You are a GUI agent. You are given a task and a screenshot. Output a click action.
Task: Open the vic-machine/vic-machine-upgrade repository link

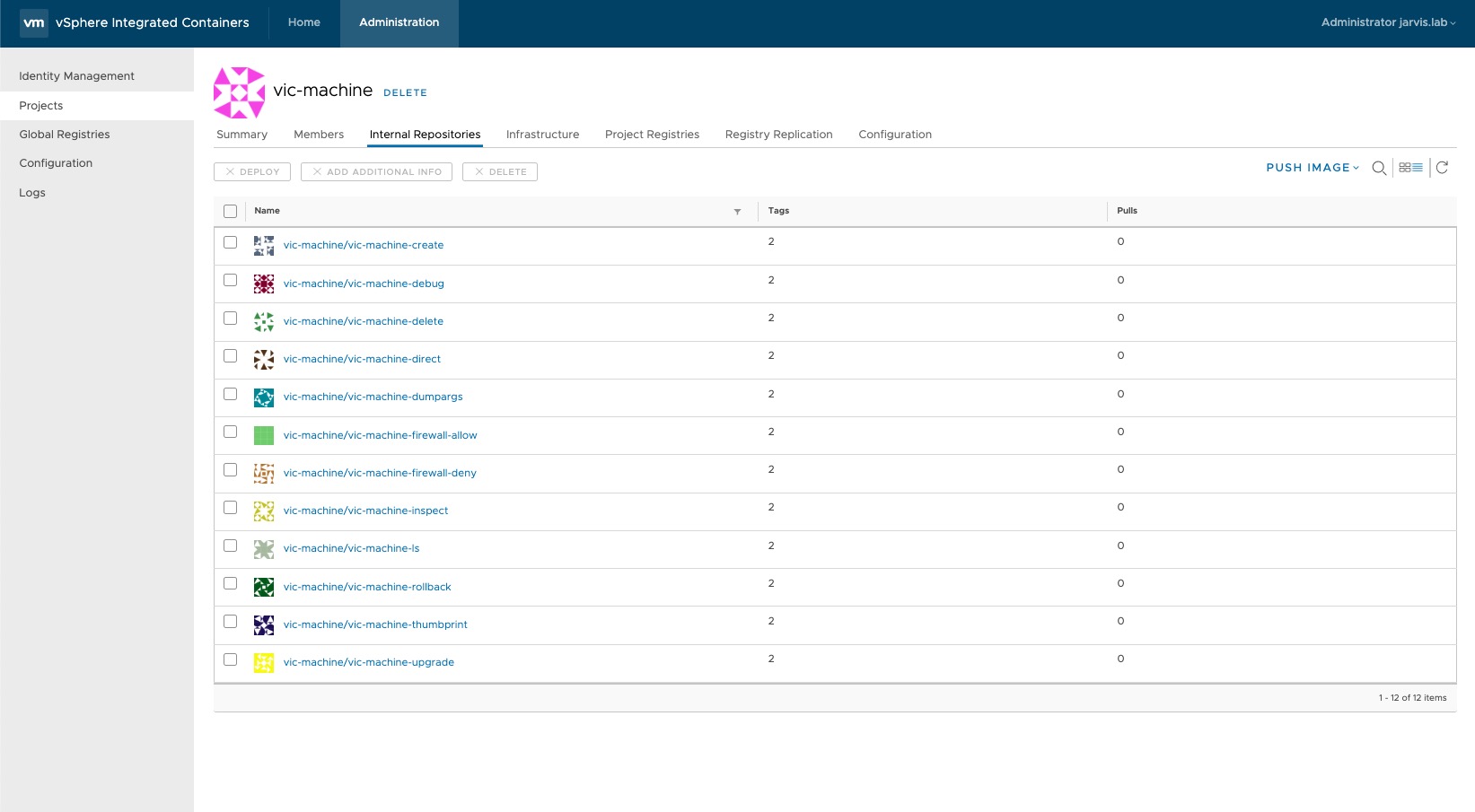tap(369, 662)
